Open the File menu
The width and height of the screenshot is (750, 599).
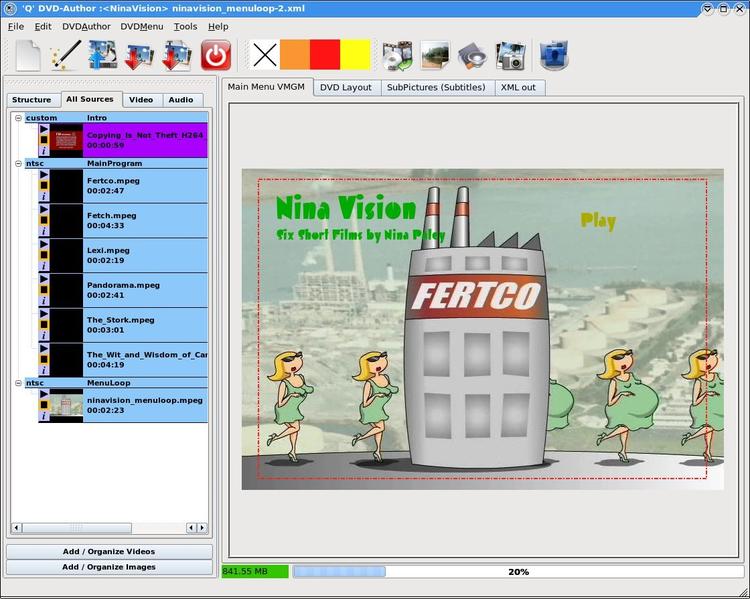click(16, 27)
